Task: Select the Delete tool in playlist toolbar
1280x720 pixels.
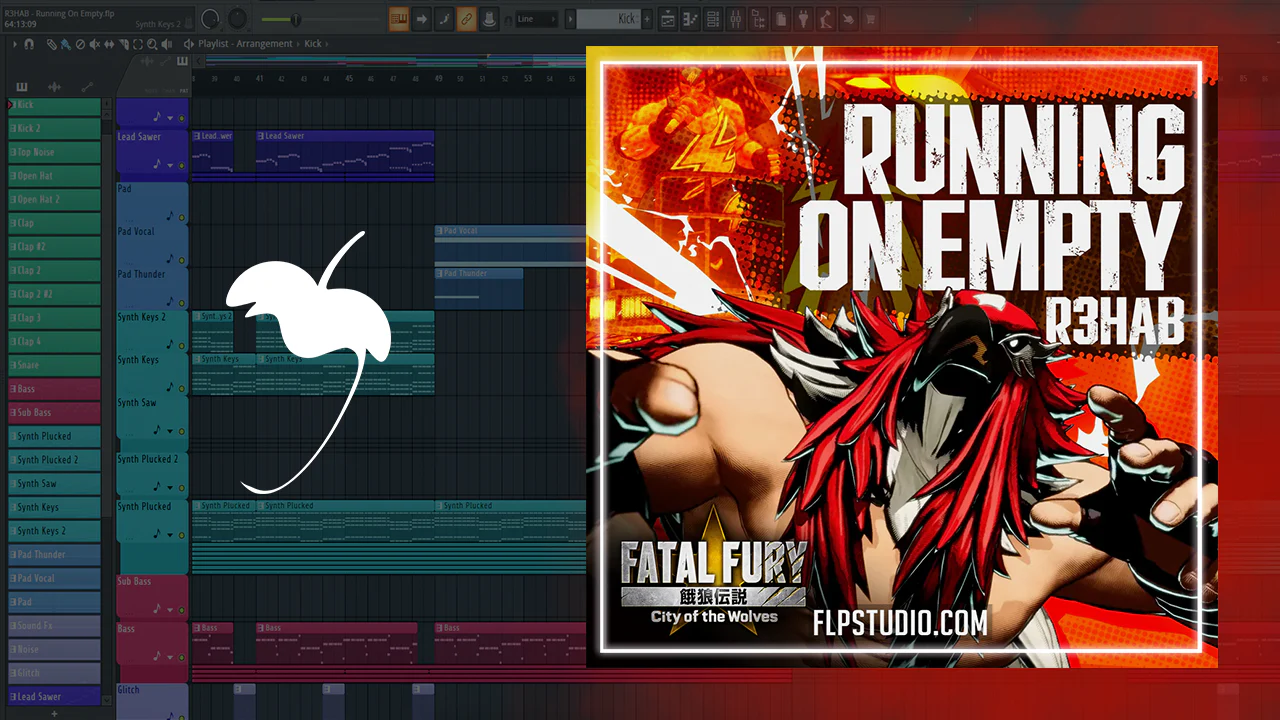Action: point(80,44)
